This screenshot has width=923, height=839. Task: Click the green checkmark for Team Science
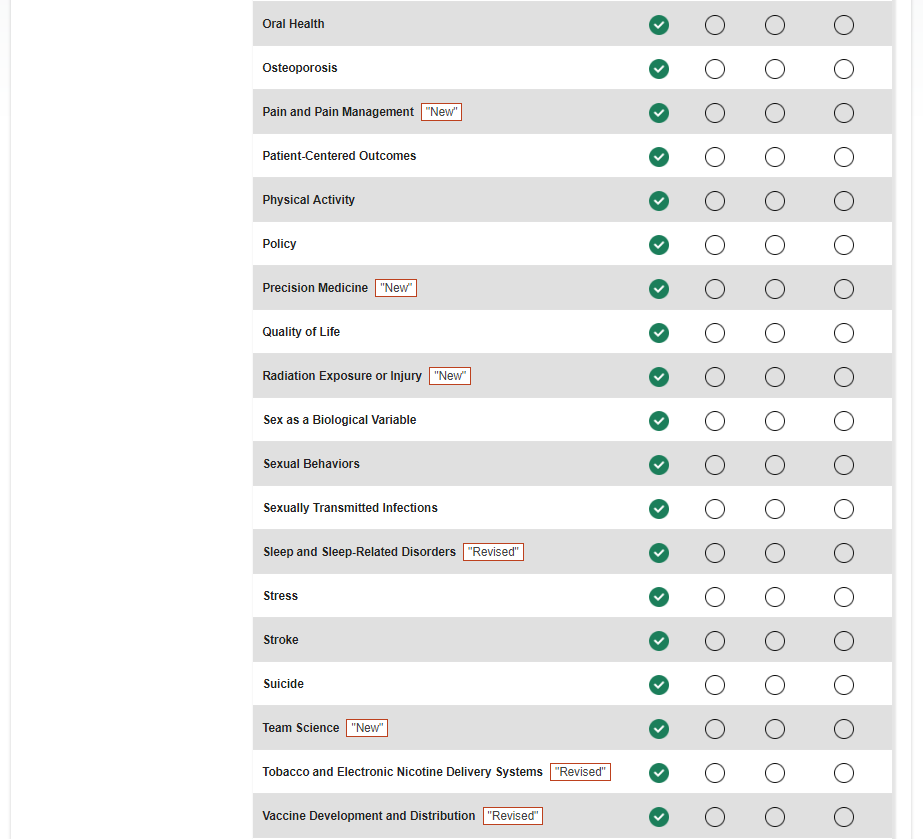659,729
